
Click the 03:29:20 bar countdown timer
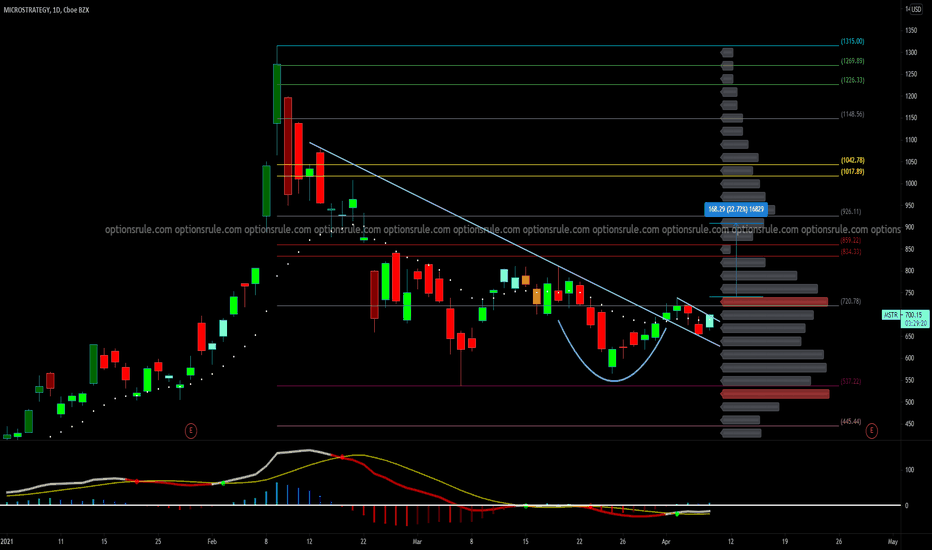click(x=914, y=323)
